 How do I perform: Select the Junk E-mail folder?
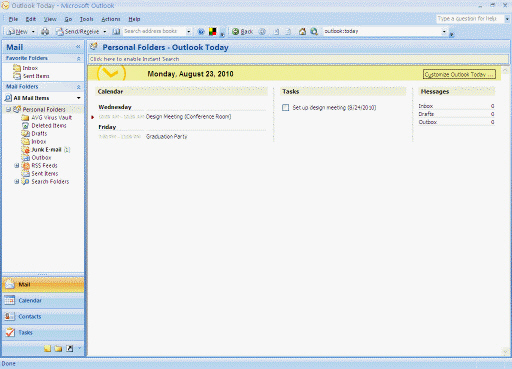(46, 149)
